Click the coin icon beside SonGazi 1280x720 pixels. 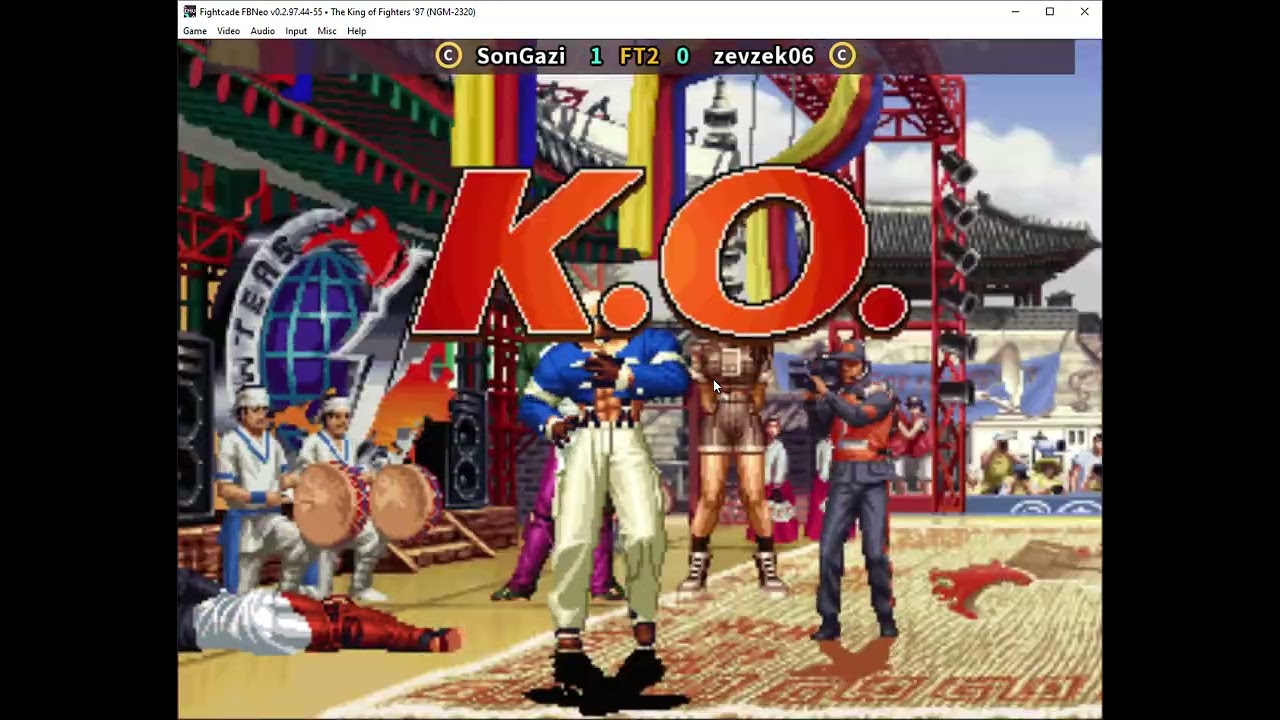point(448,56)
